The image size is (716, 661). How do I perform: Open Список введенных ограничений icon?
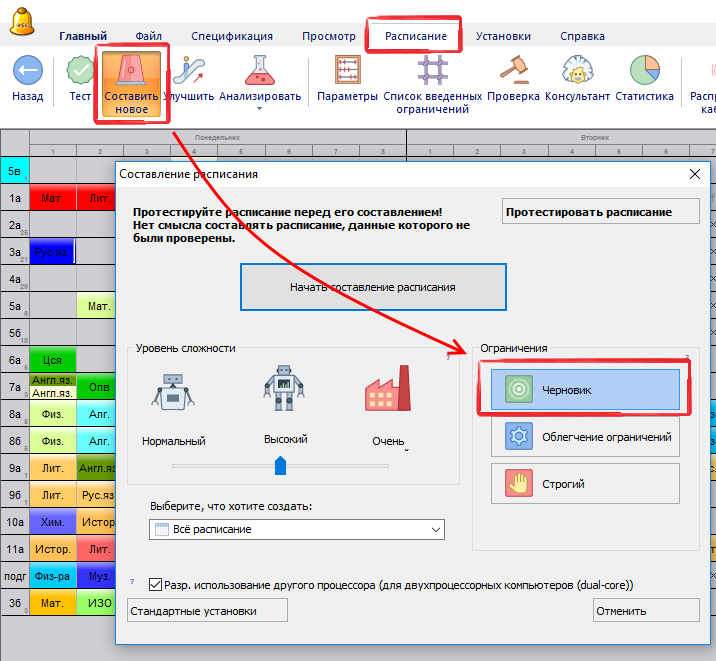pyautogui.click(x=433, y=71)
